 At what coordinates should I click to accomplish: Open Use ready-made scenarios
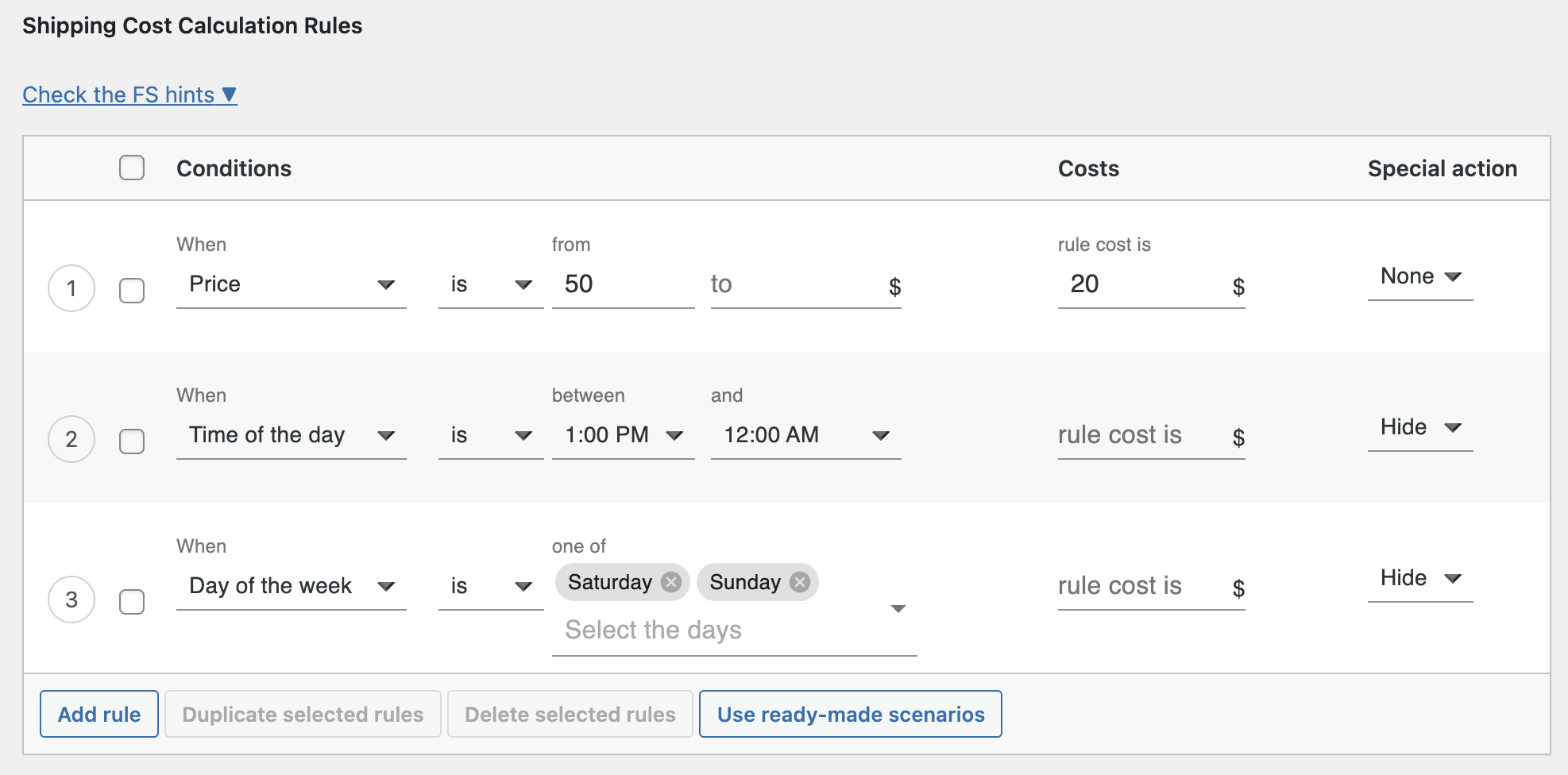851,714
